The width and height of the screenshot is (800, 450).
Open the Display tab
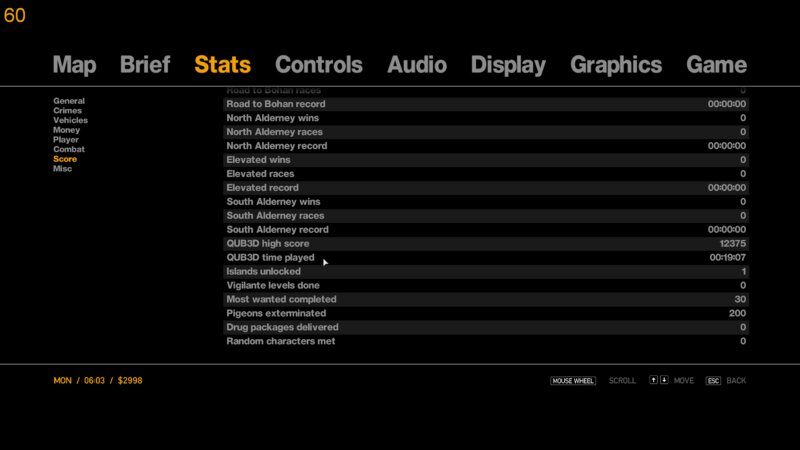click(x=508, y=65)
